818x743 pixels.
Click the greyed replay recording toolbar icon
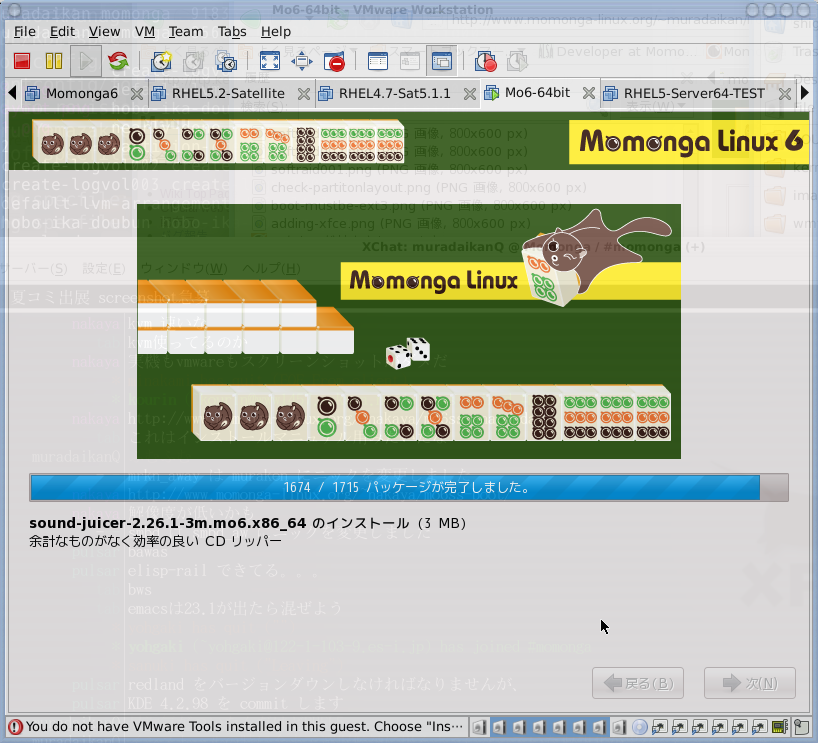click(x=517, y=62)
